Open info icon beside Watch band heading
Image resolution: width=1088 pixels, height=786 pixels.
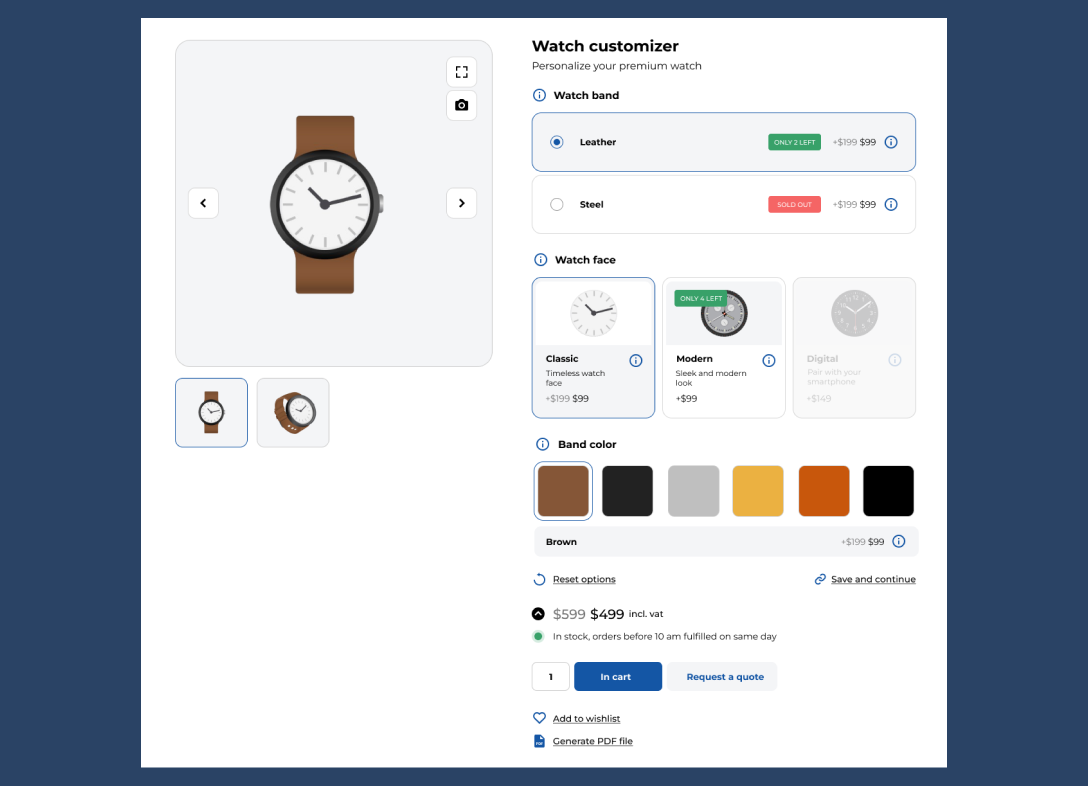(540, 96)
